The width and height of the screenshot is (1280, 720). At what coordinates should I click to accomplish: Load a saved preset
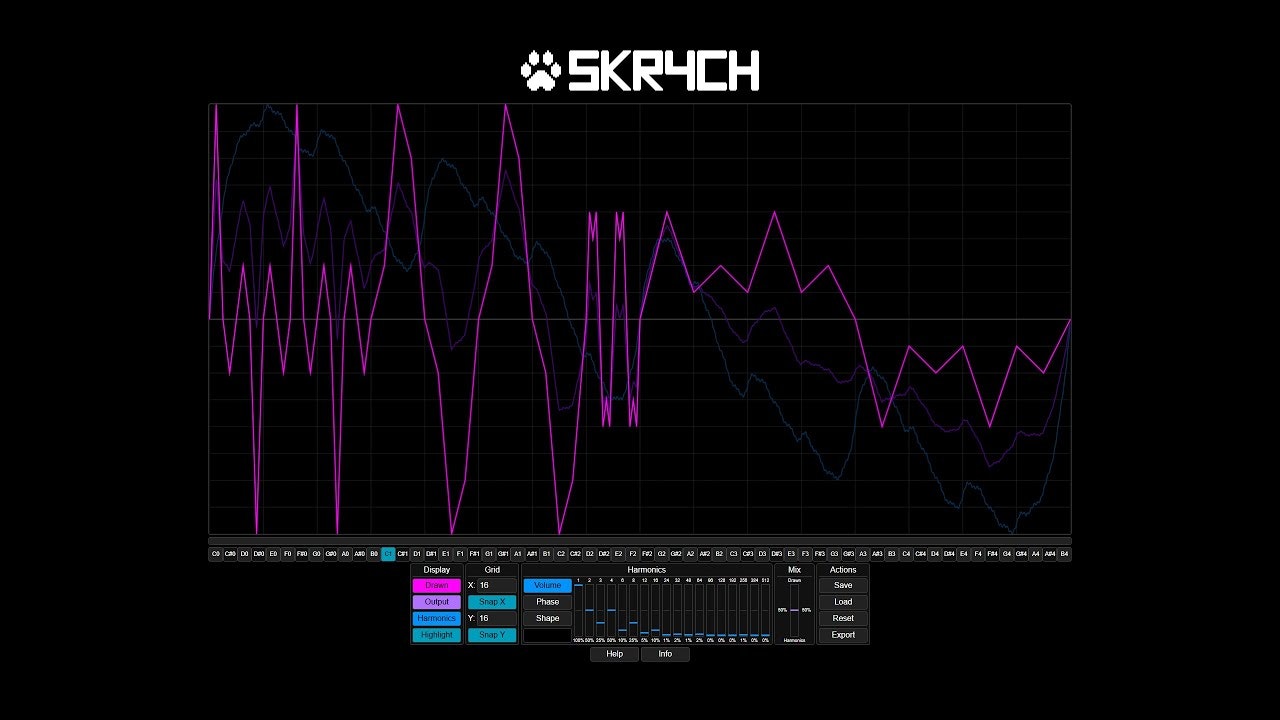(x=842, y=601)
